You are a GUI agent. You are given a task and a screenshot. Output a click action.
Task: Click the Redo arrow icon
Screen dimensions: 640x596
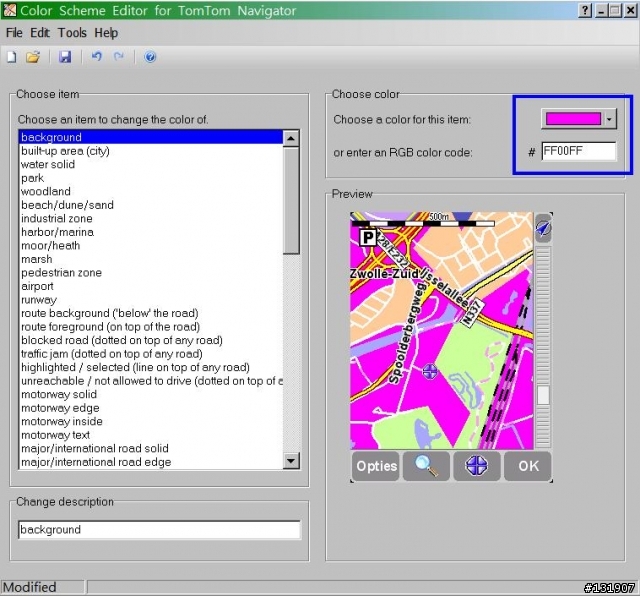pyautogui.click(x=119, y=56)
